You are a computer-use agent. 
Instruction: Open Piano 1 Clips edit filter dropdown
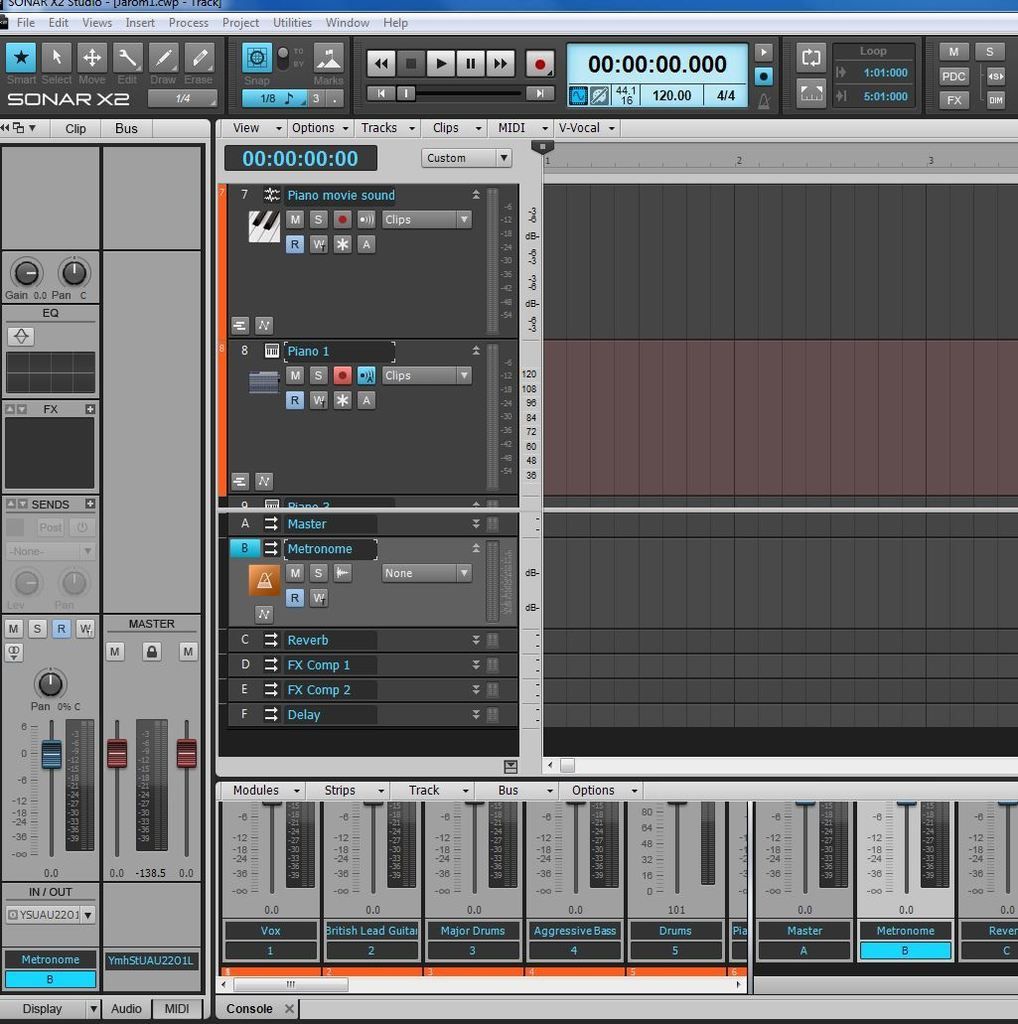(x=426, y=375)
